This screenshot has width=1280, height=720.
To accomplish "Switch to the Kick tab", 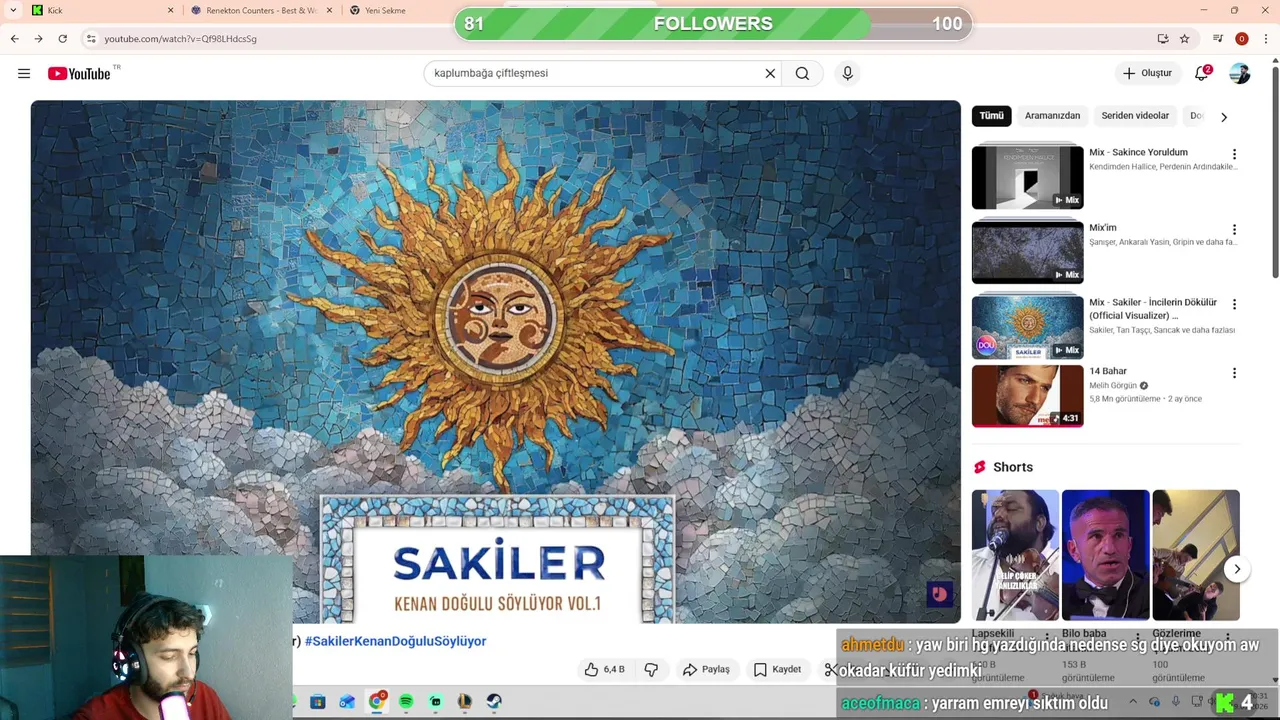I will click(103, 10).
